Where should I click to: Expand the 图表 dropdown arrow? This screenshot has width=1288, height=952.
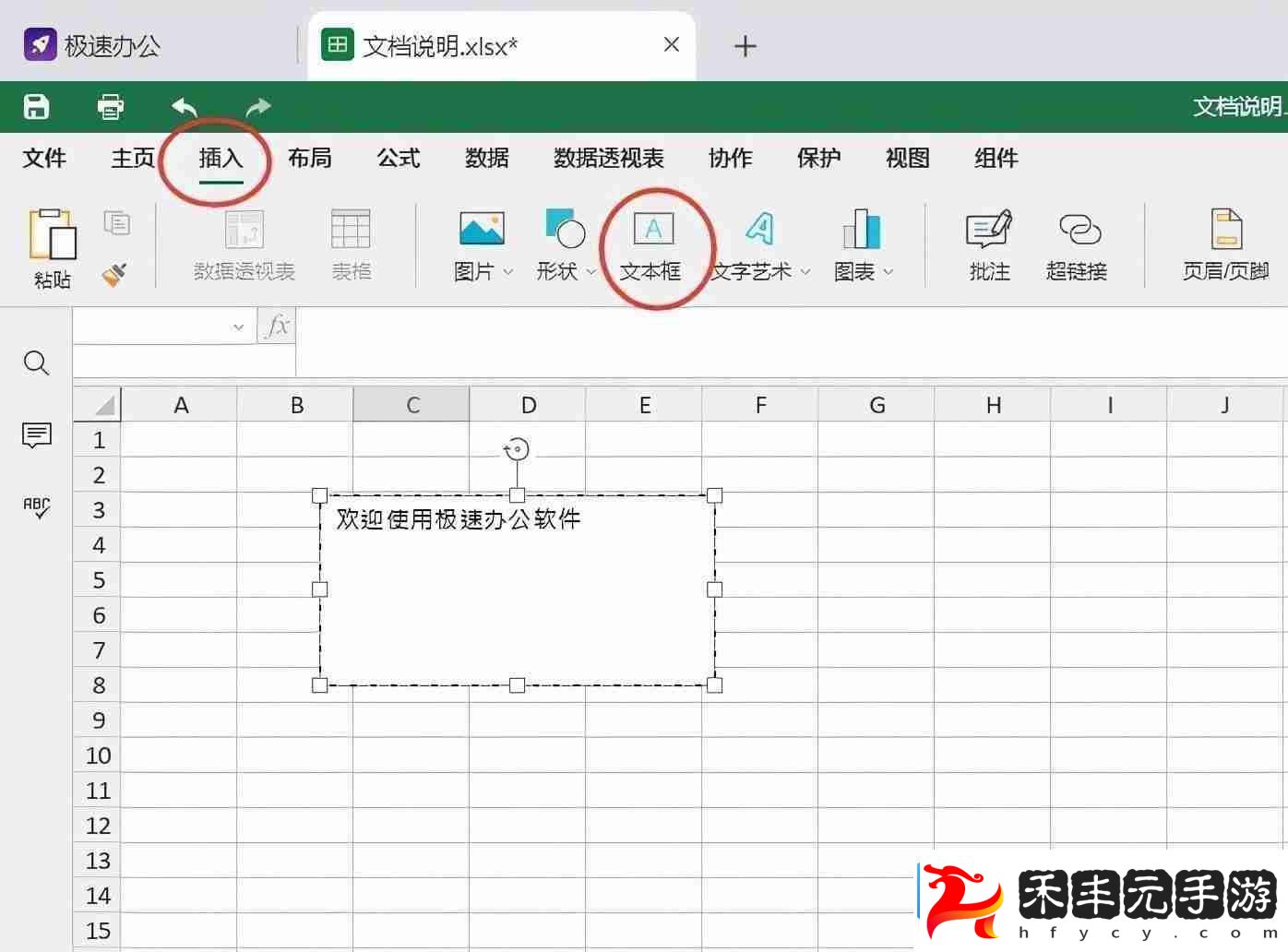coord(888,272)
